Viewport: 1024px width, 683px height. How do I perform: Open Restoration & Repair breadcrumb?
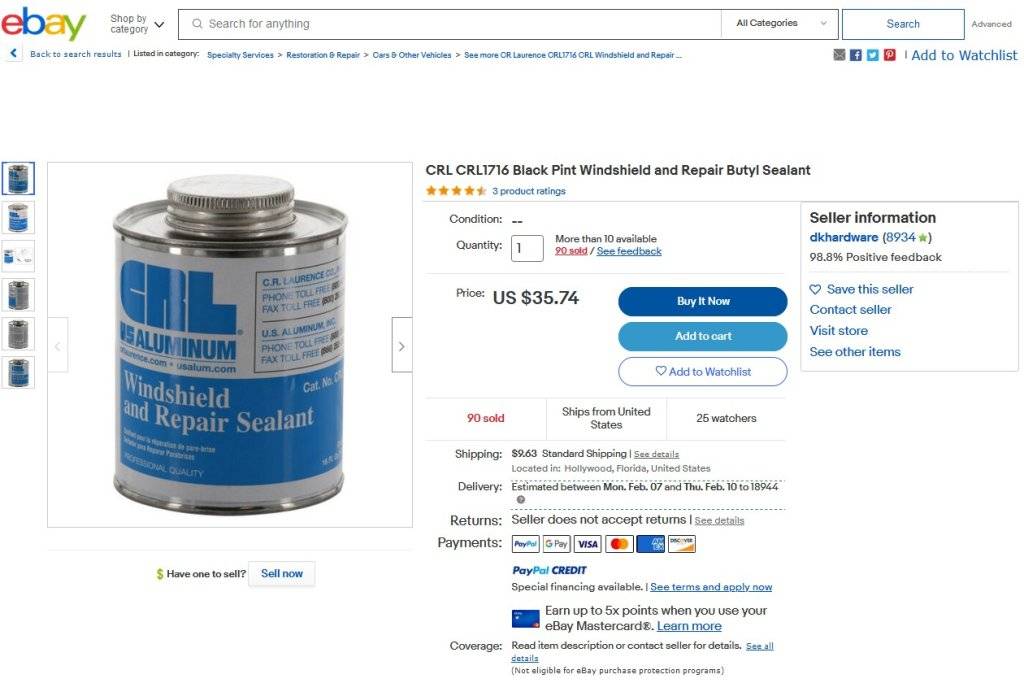click(x=323, y=55)
